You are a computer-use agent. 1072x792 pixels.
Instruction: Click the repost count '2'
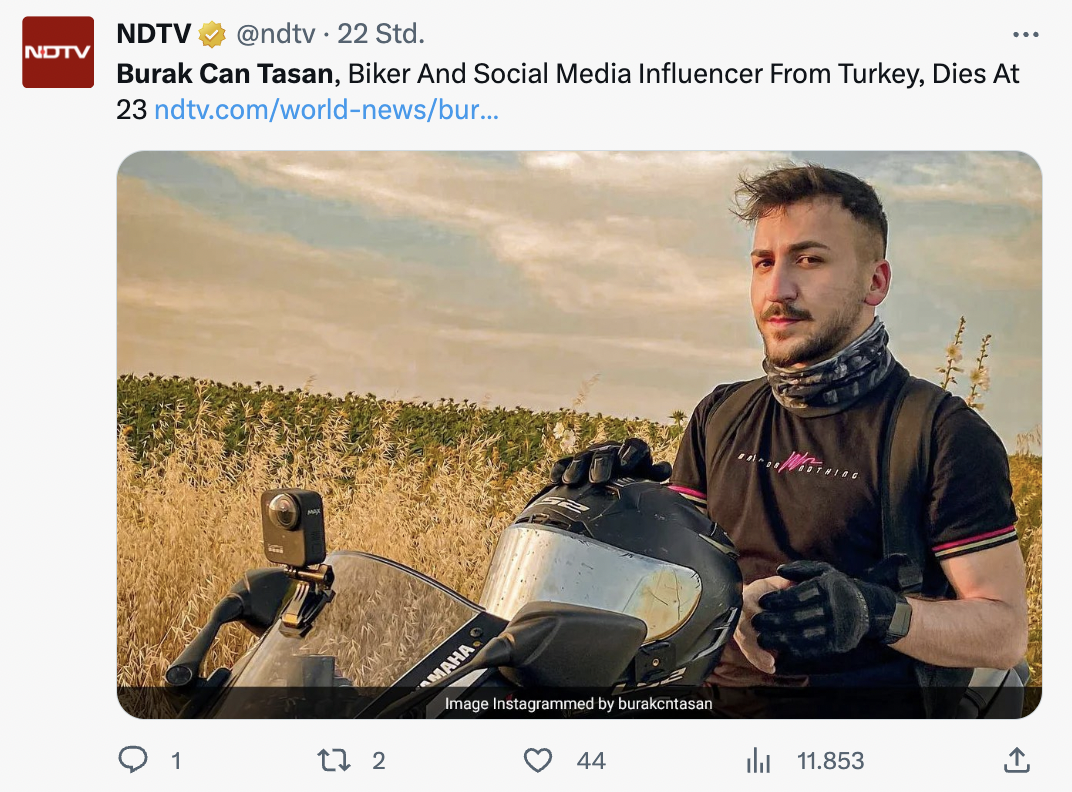[x=379, y=761]
